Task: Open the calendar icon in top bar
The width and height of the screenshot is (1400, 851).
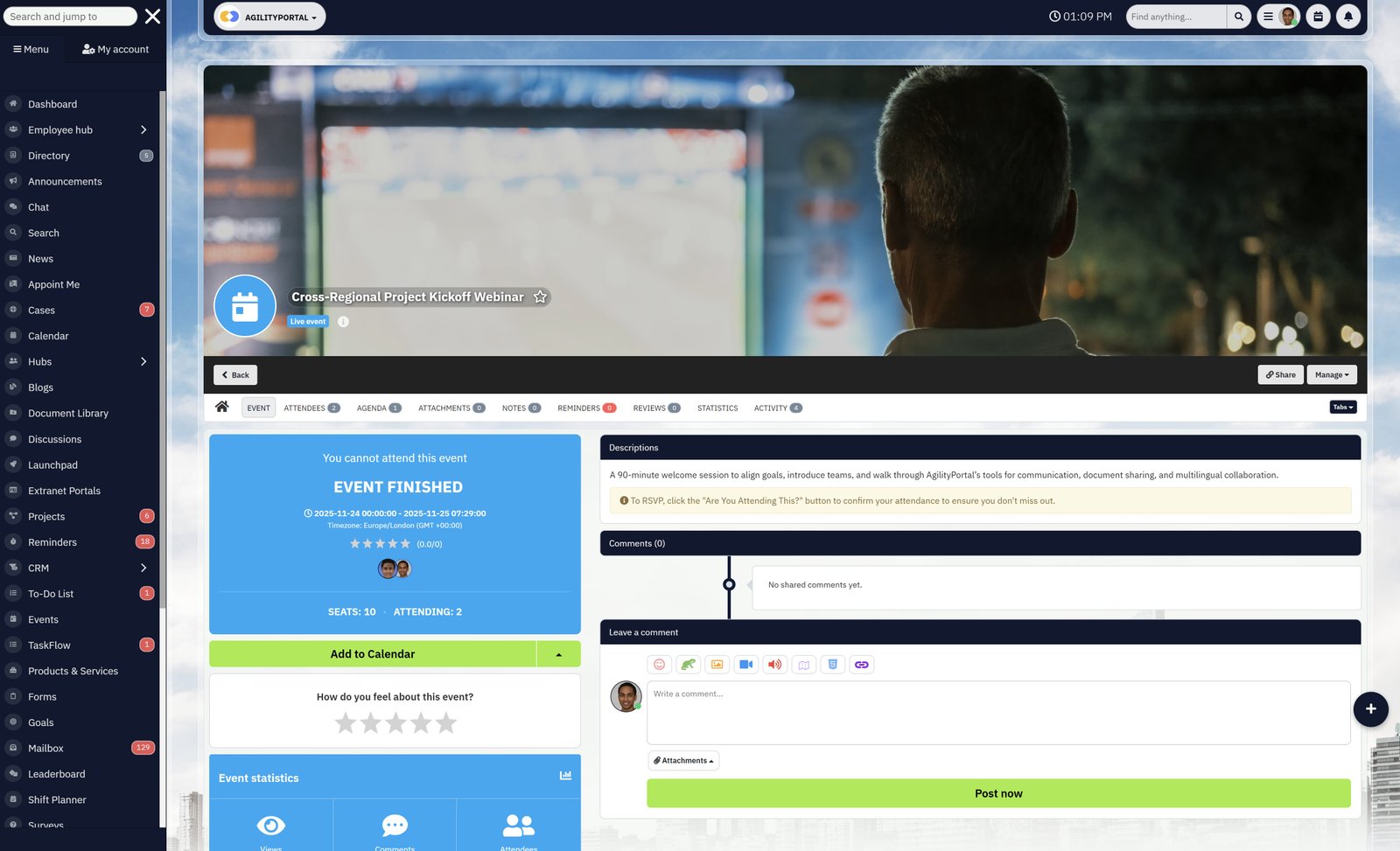Action: [x=1318, y=17]
